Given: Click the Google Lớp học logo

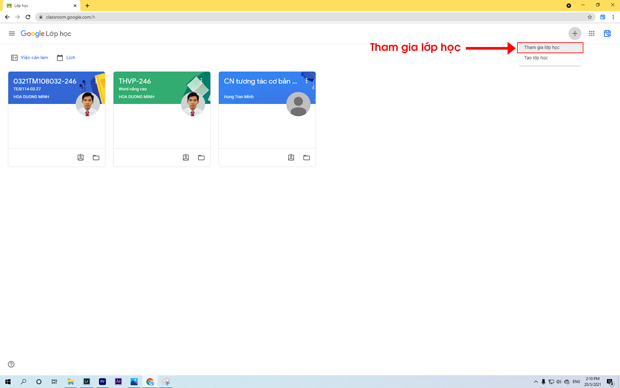Looking at the screenshot, I should (x=46, y=34).
